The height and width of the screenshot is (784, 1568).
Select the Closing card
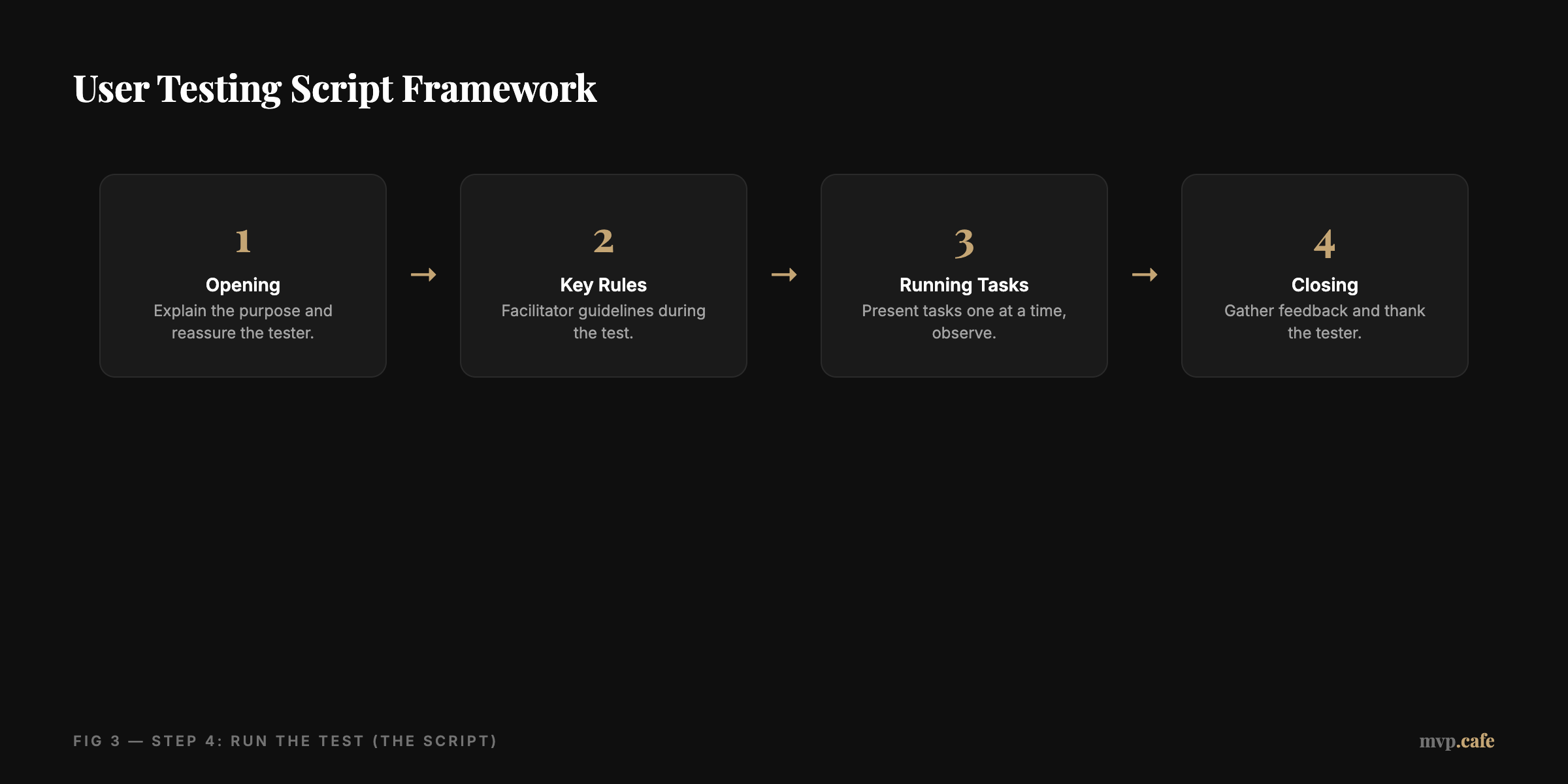(x=1324, y=274)
